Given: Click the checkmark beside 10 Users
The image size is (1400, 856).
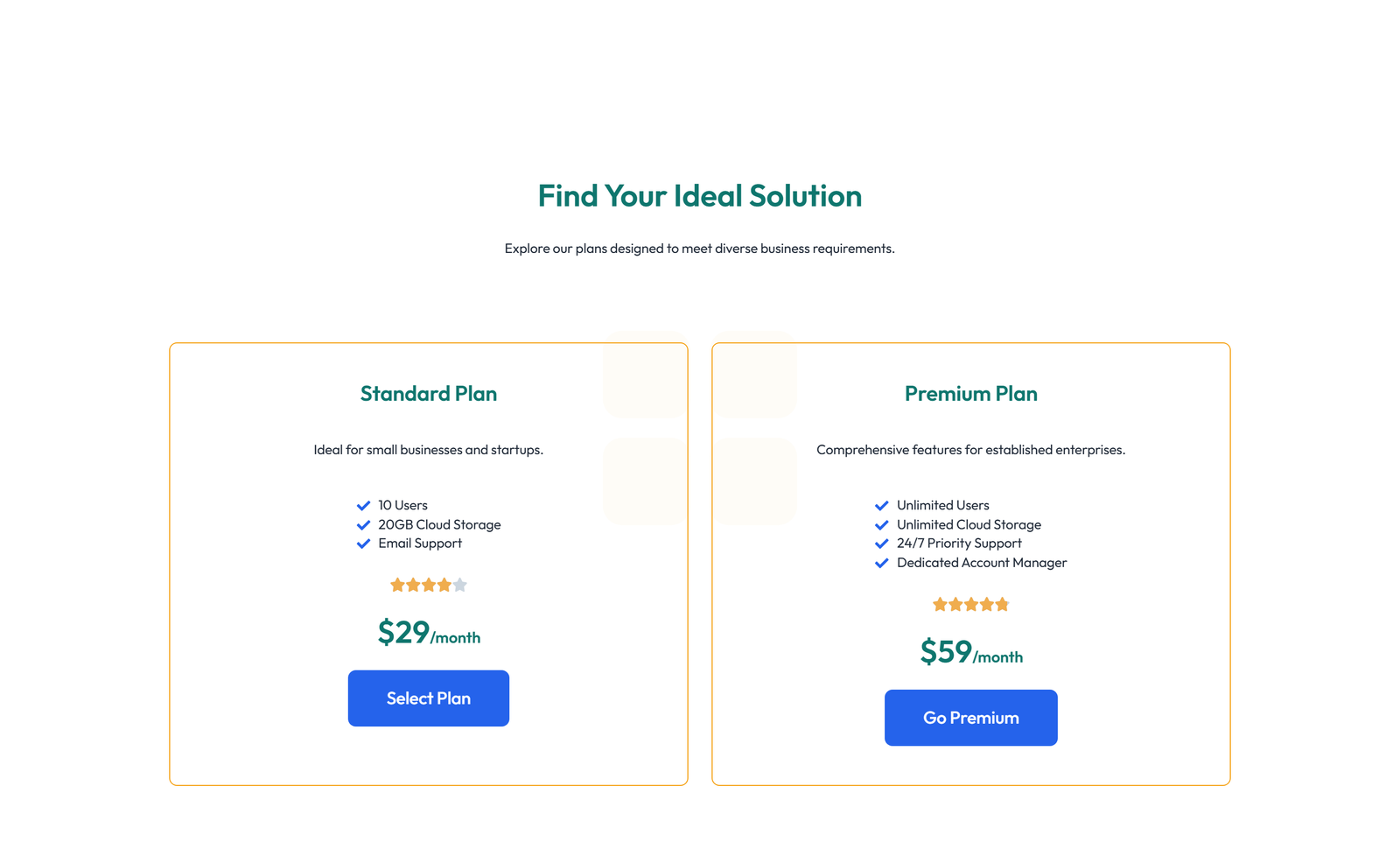Looking at the screenshot, I should tap(364, 505).
